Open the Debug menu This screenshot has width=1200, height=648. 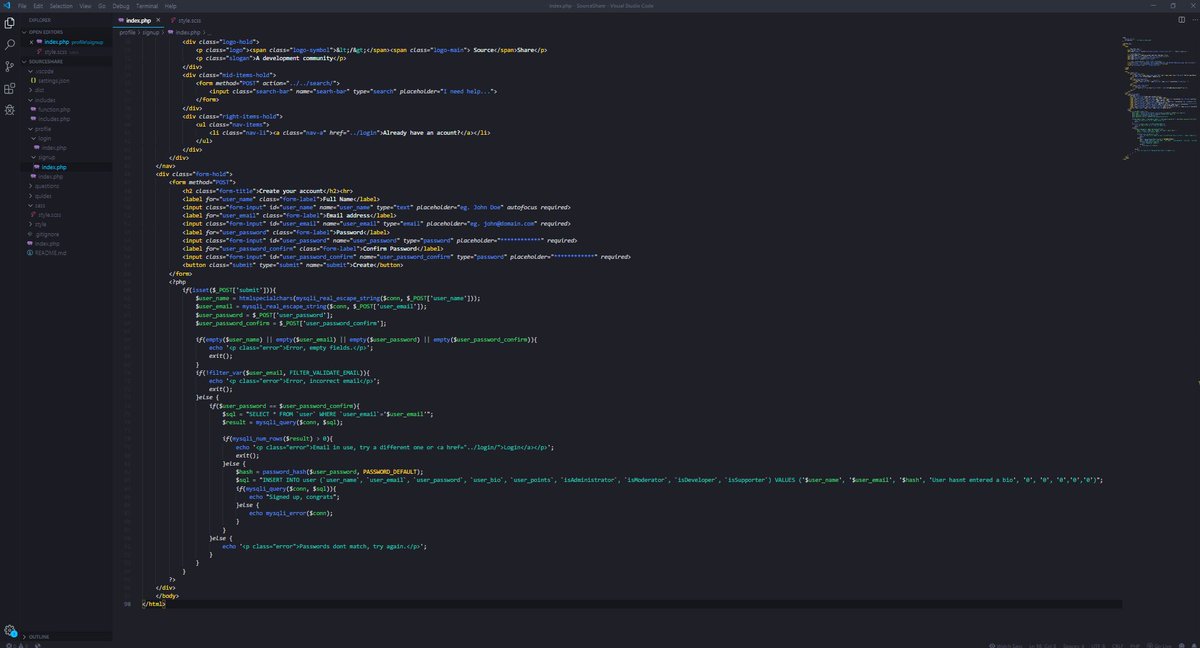(x=121, y=6)
